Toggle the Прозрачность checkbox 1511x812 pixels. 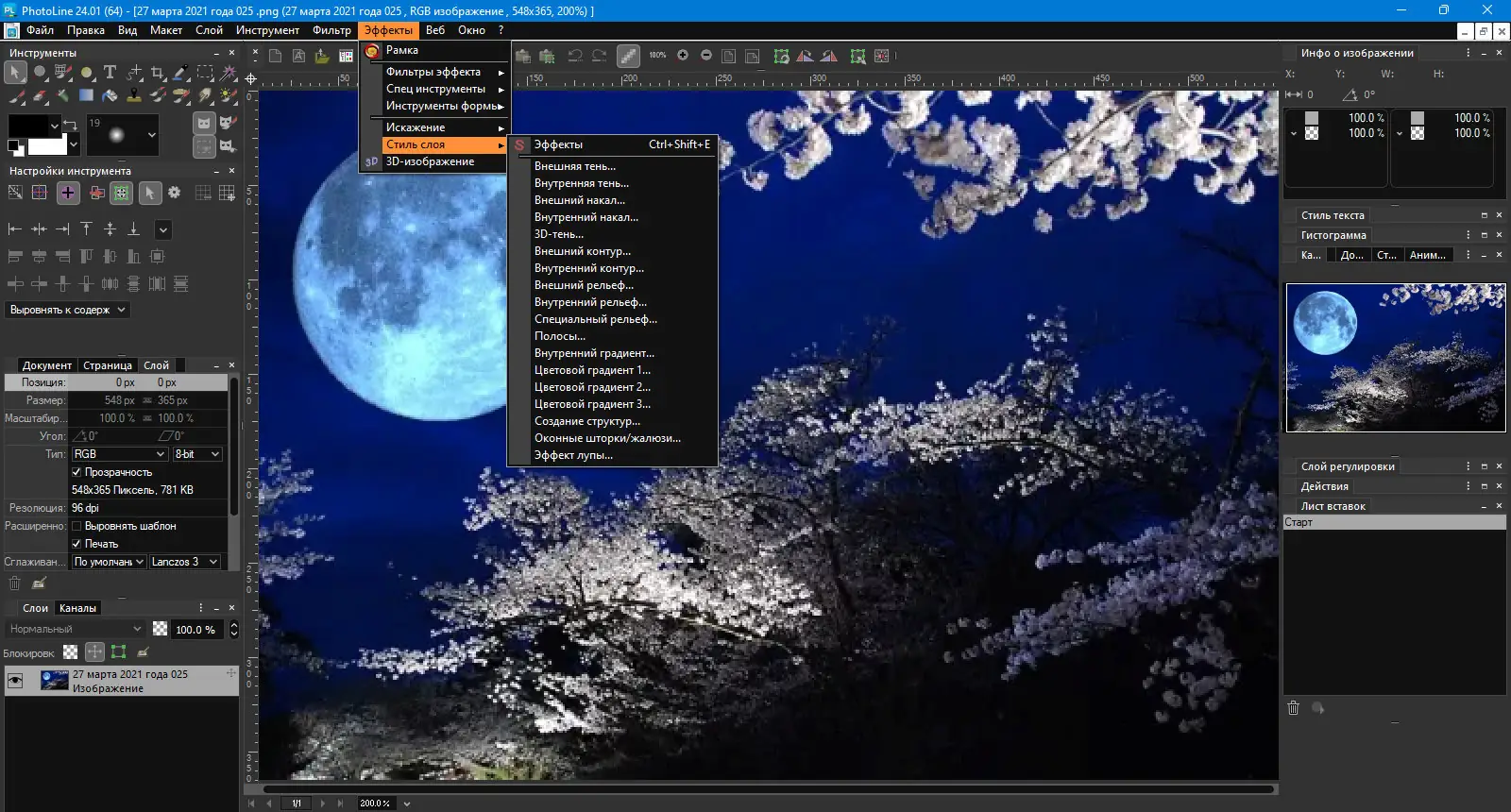point(77,472)
